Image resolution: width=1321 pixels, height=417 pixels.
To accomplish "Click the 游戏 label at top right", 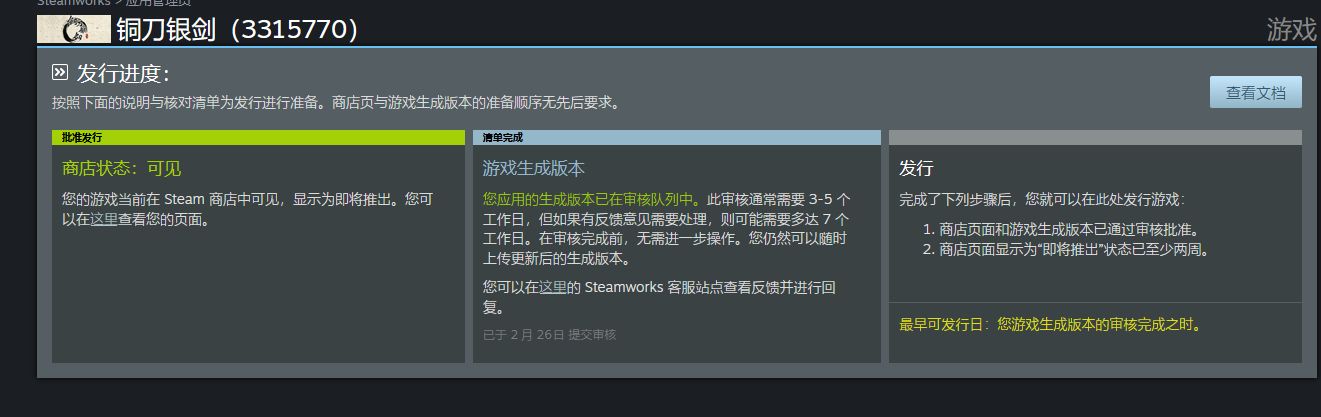I will (1292, 30).
